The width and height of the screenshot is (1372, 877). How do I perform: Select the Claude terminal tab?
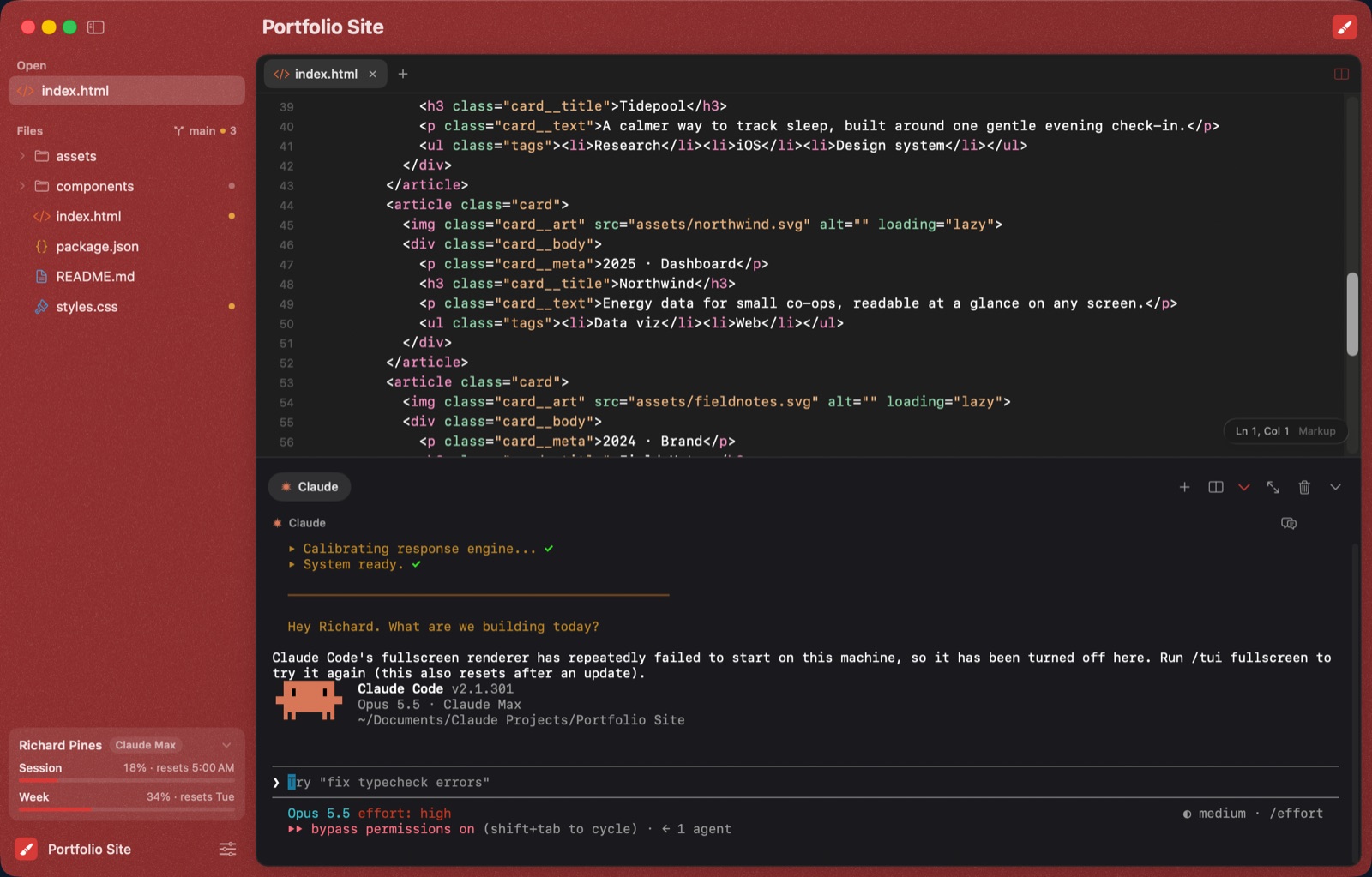tap(310, 487)
